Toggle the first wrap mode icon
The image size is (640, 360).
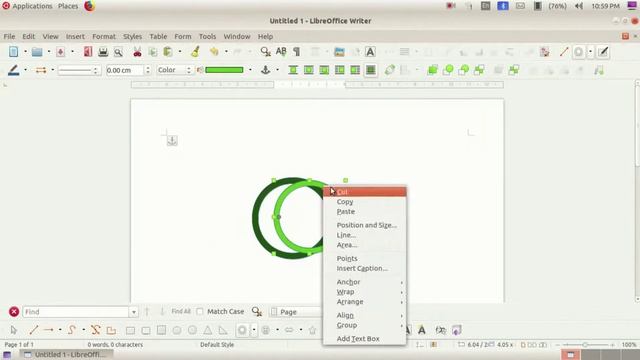coord(293,70)
